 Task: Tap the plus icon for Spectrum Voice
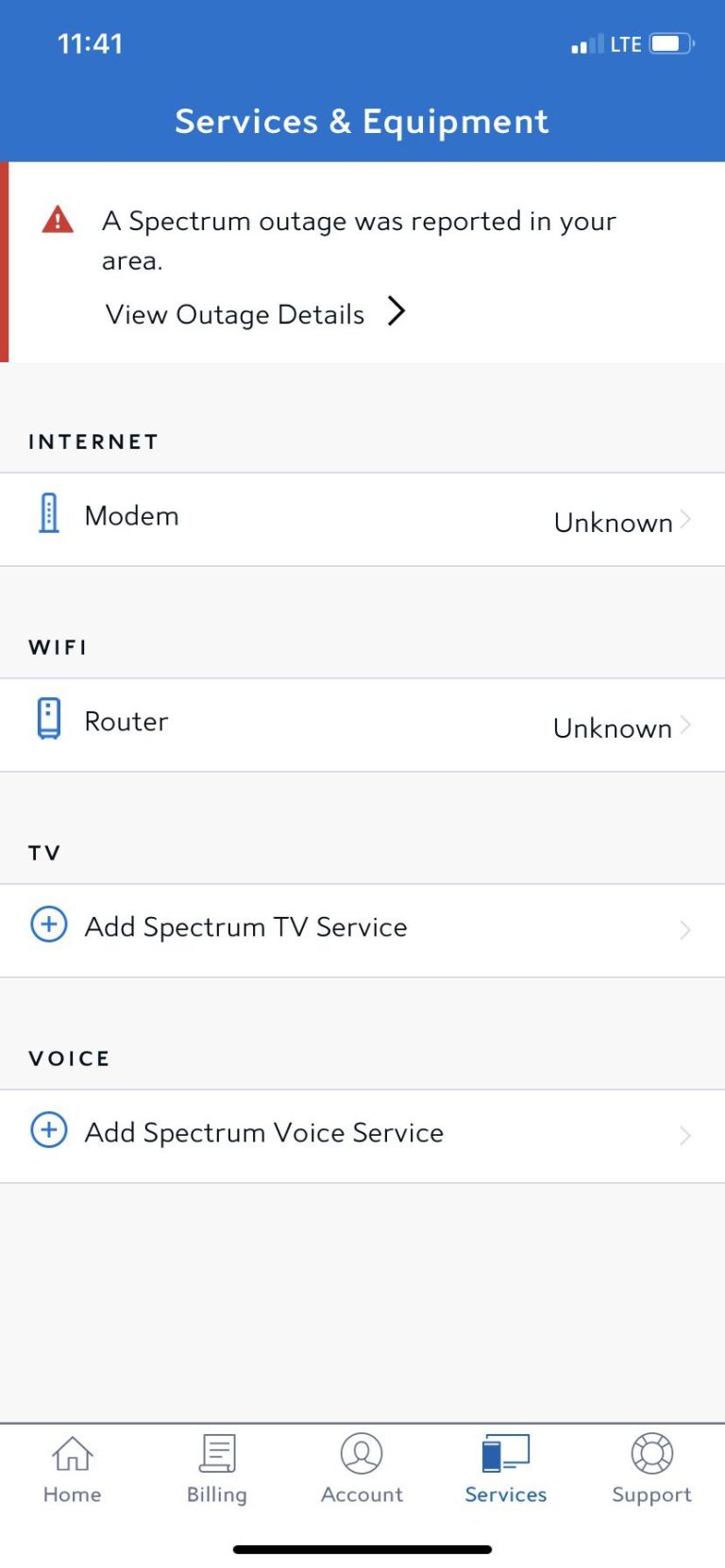click(x=49, y=1130)
